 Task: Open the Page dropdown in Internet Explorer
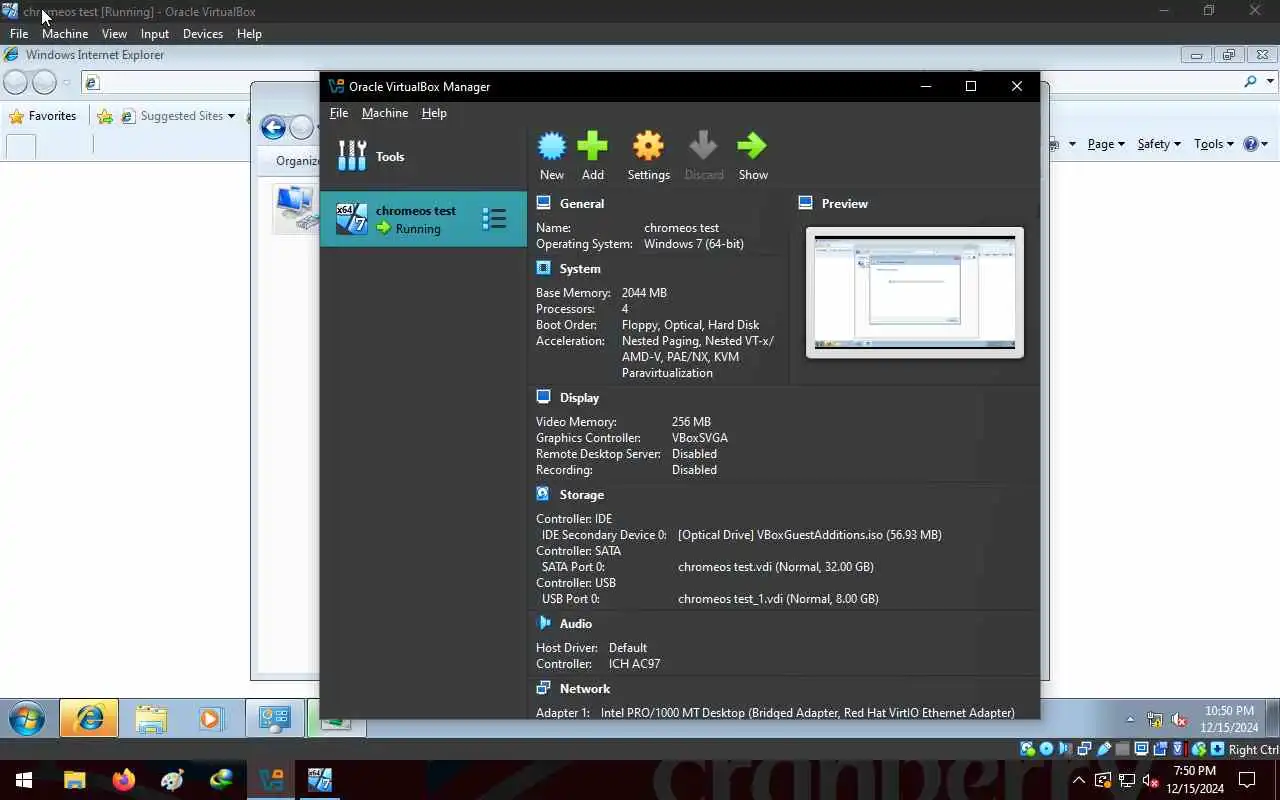[x=1106, y=144]
